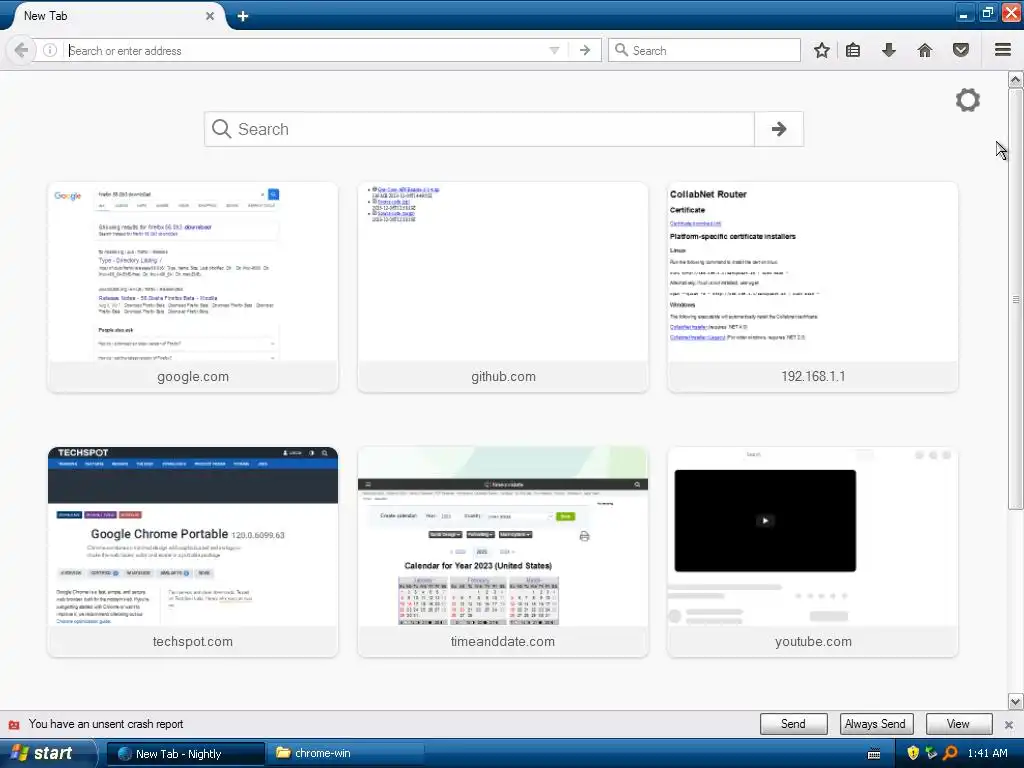1024x768 pixels.
Task: Open the youtube.com tile
Action: [812, 552]
